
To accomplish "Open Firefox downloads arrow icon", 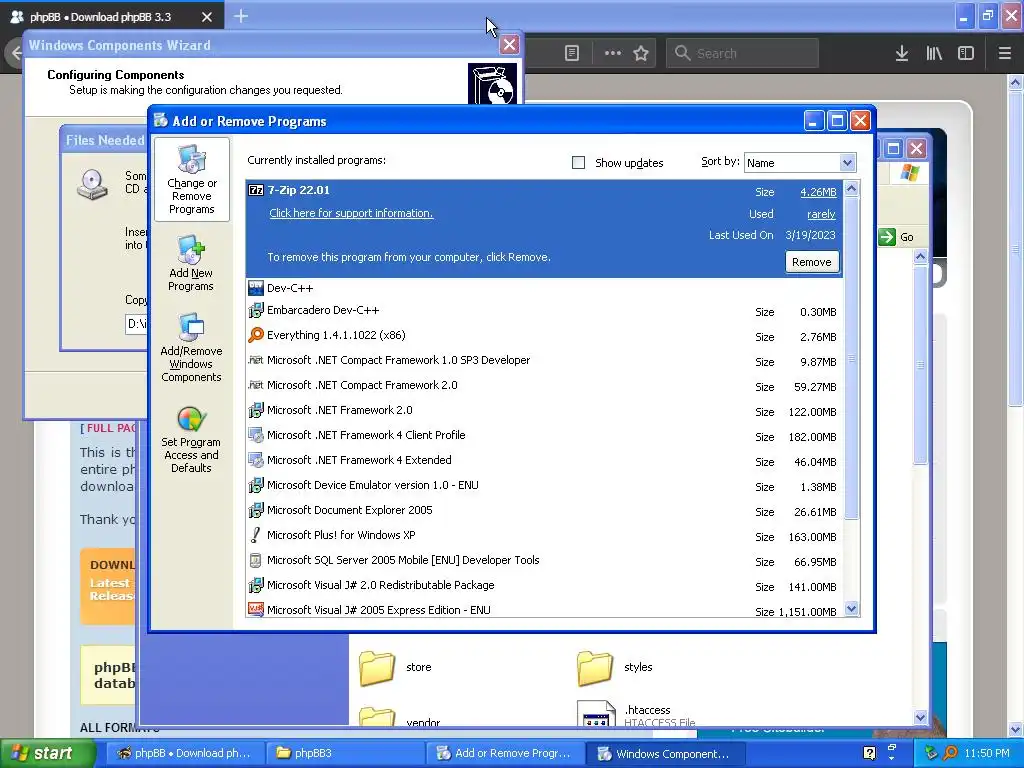I will point(901,54).
